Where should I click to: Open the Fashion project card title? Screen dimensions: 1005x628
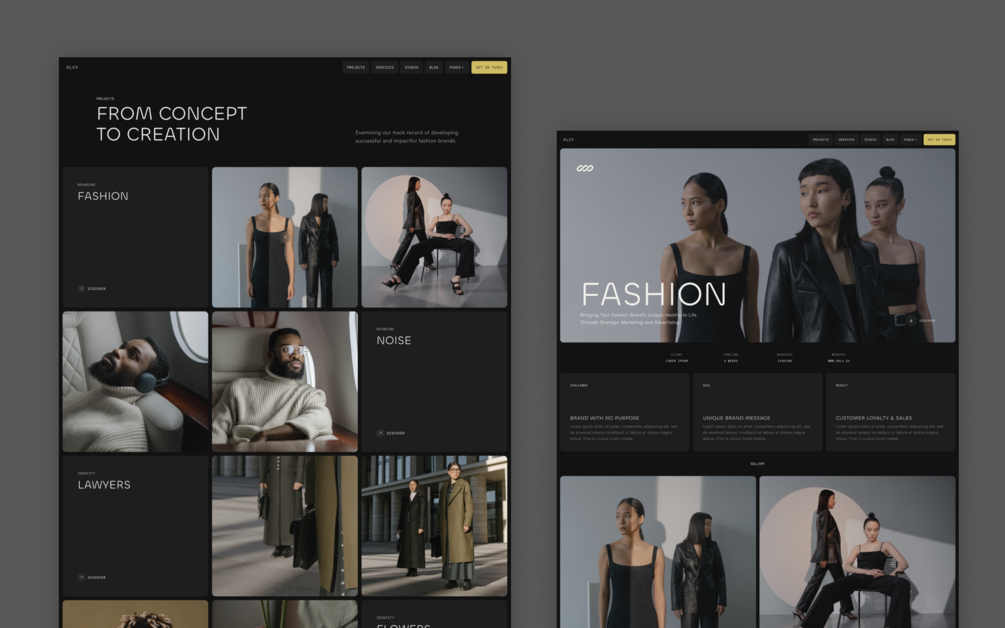pyautogui.click(x=103, y=196)
